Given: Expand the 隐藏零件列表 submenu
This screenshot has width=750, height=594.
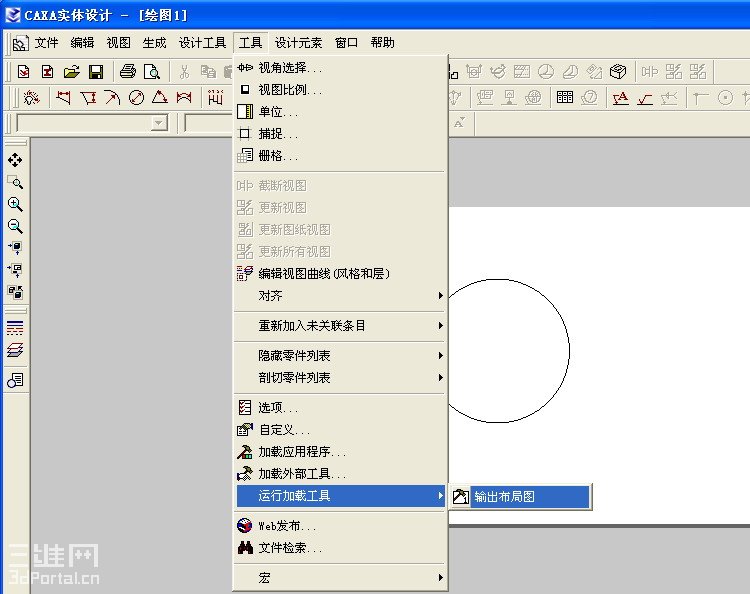Looking at the screenshot, I should coord(341,356).
